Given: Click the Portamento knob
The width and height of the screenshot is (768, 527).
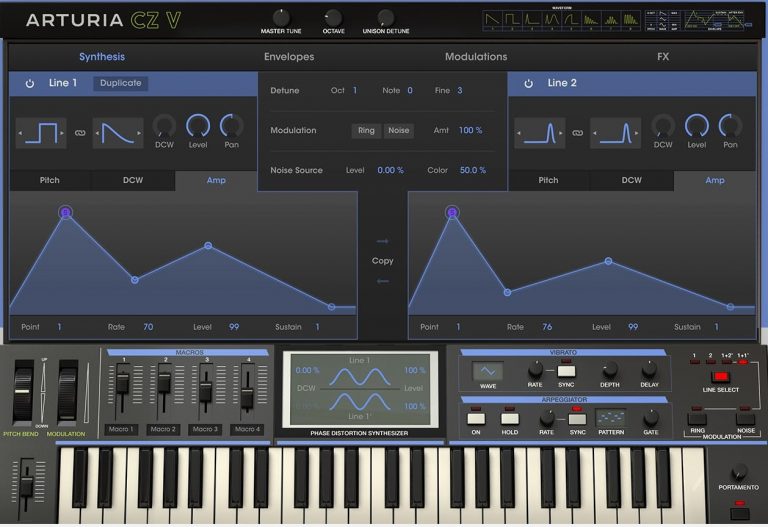Looking at the screenshot, I should point(739,472).
